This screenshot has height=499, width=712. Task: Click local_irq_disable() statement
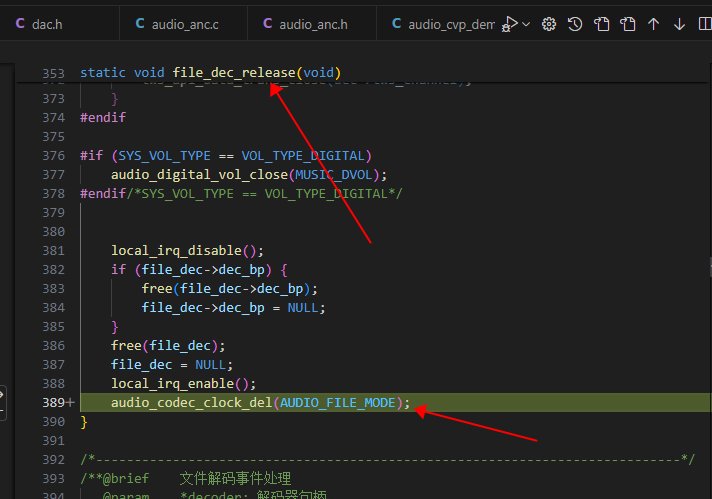point(187,251)
